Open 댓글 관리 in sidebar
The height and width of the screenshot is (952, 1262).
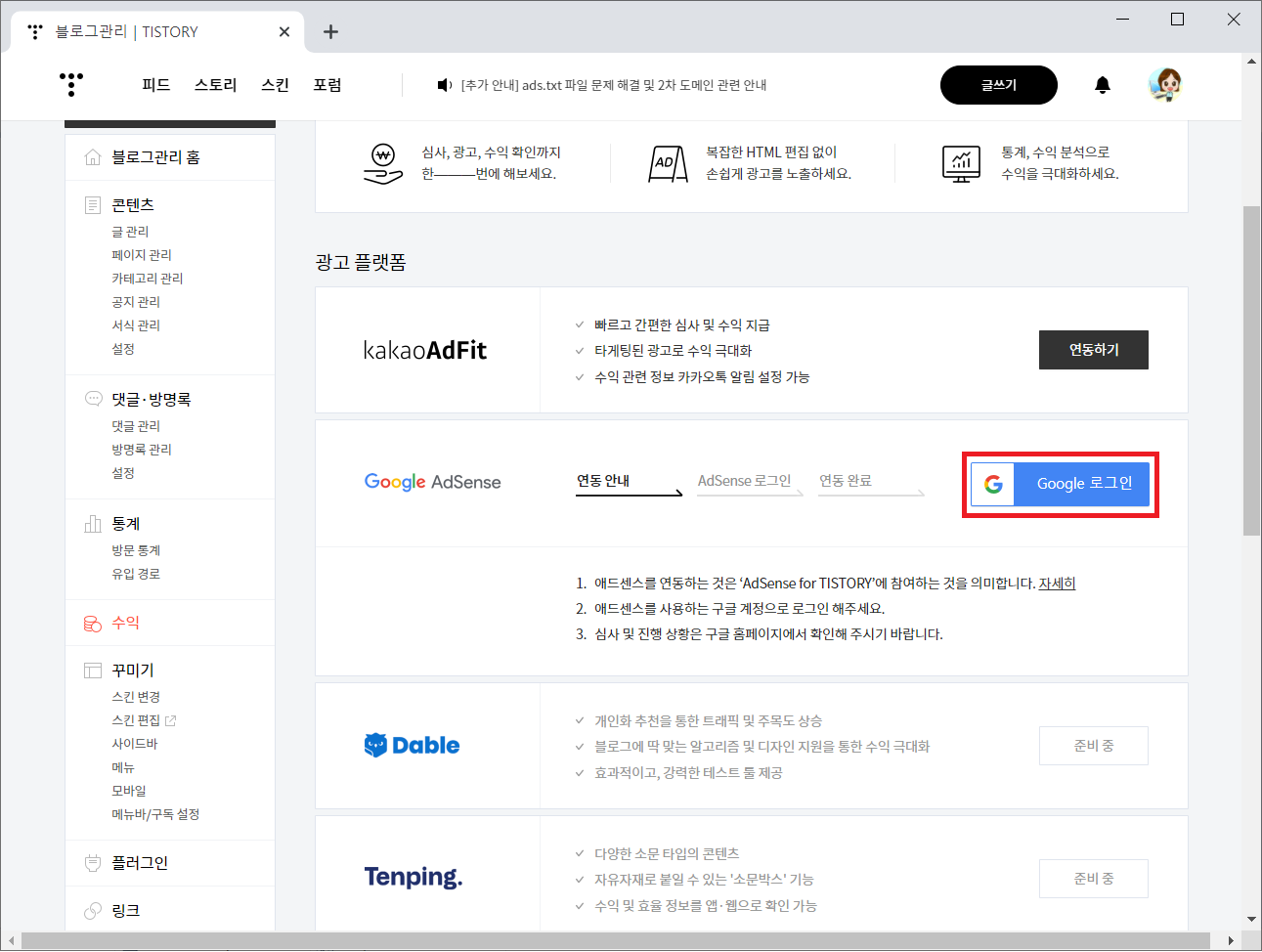136,426
